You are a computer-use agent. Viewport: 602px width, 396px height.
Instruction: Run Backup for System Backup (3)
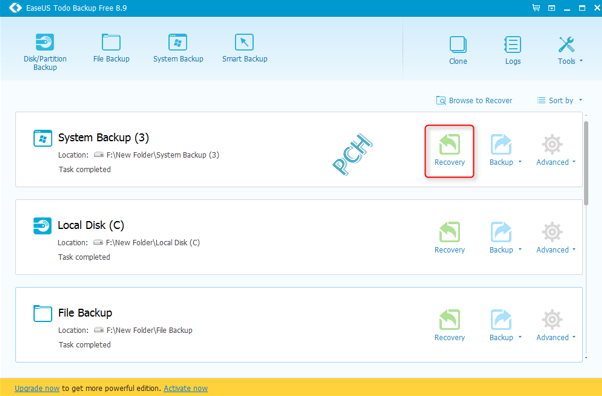(x=501, y=150)
